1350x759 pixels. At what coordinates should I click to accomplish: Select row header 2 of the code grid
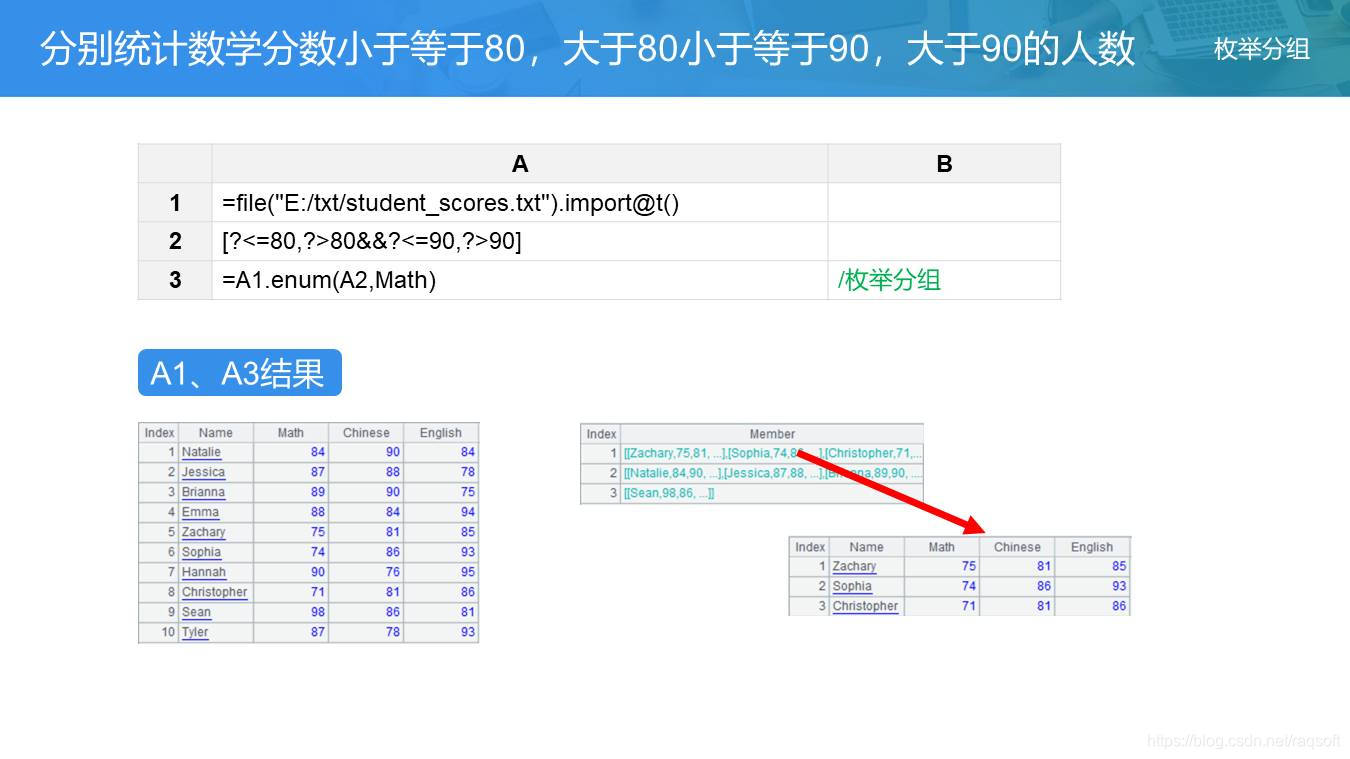tap(175, 241)
